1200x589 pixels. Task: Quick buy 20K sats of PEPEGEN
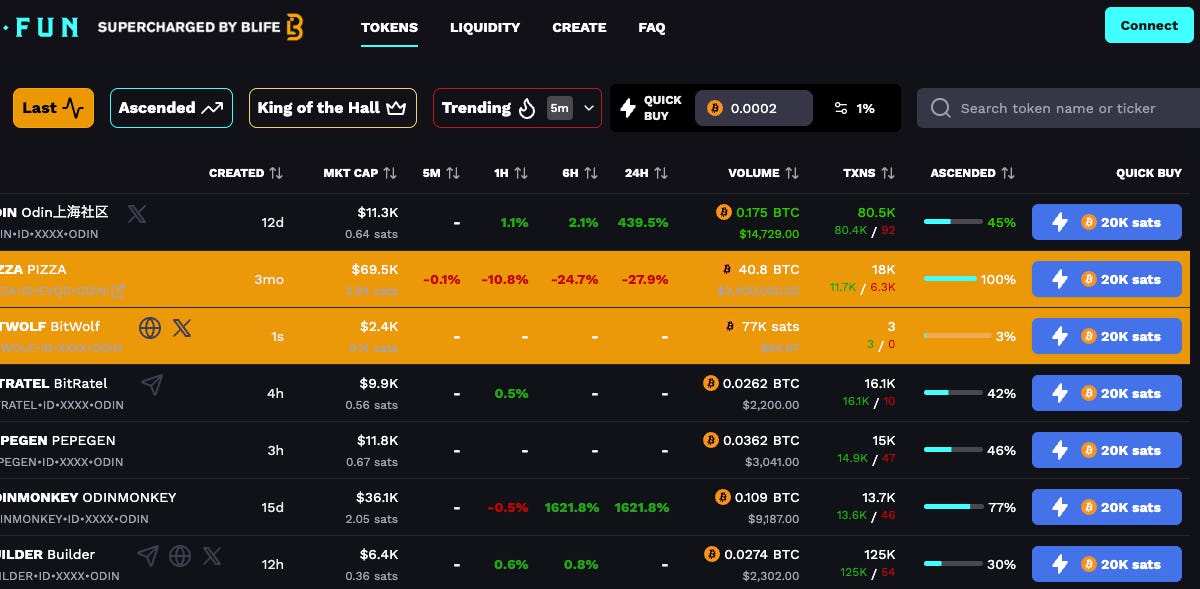[1107, 450]
